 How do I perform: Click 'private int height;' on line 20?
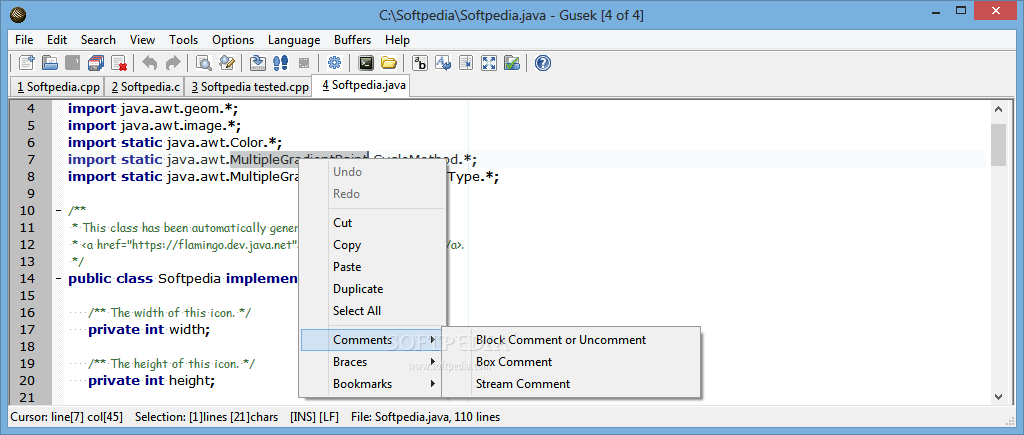(x=152, y=380)
